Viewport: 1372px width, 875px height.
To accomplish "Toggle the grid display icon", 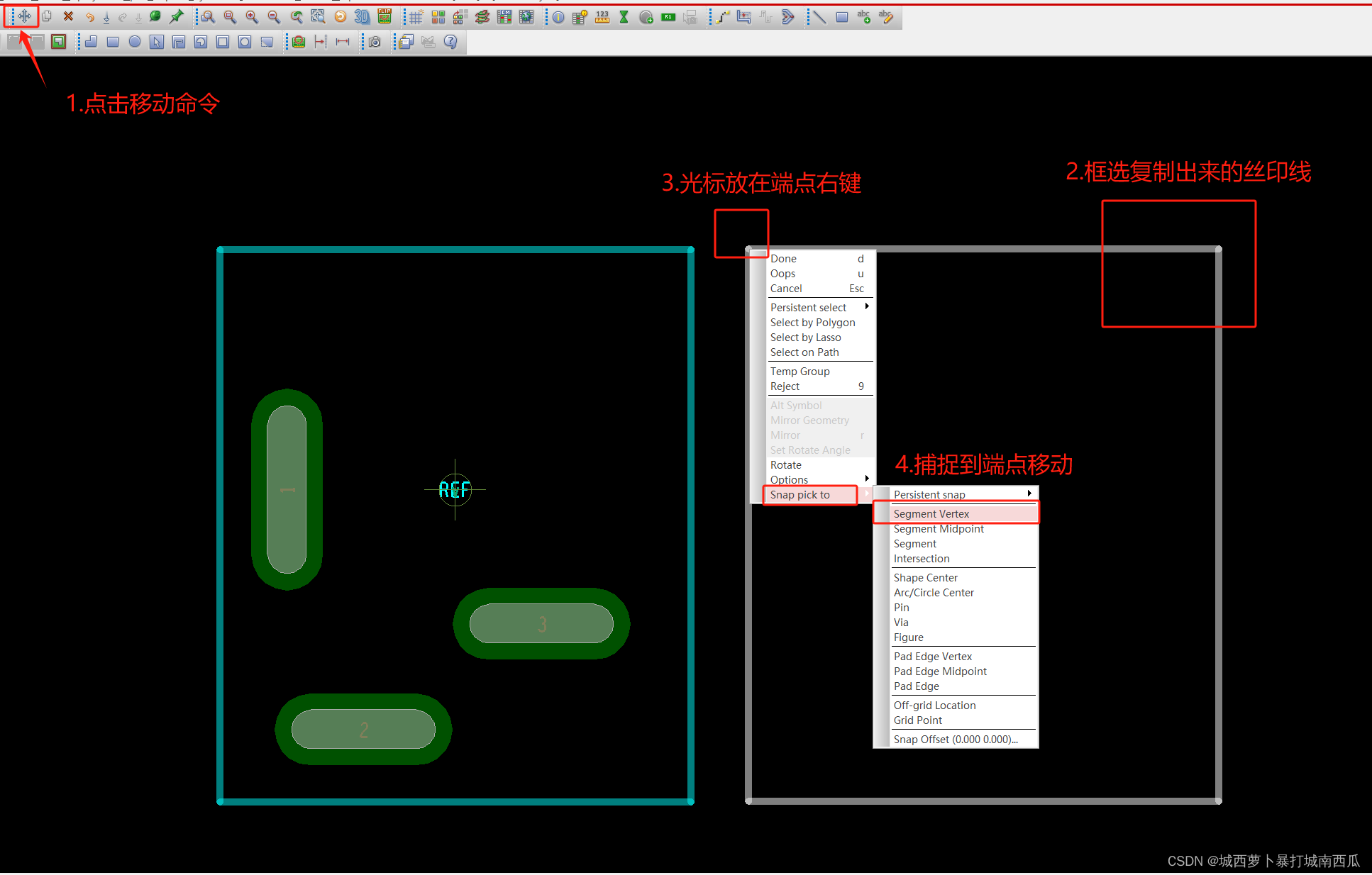I will pos(416,17).
